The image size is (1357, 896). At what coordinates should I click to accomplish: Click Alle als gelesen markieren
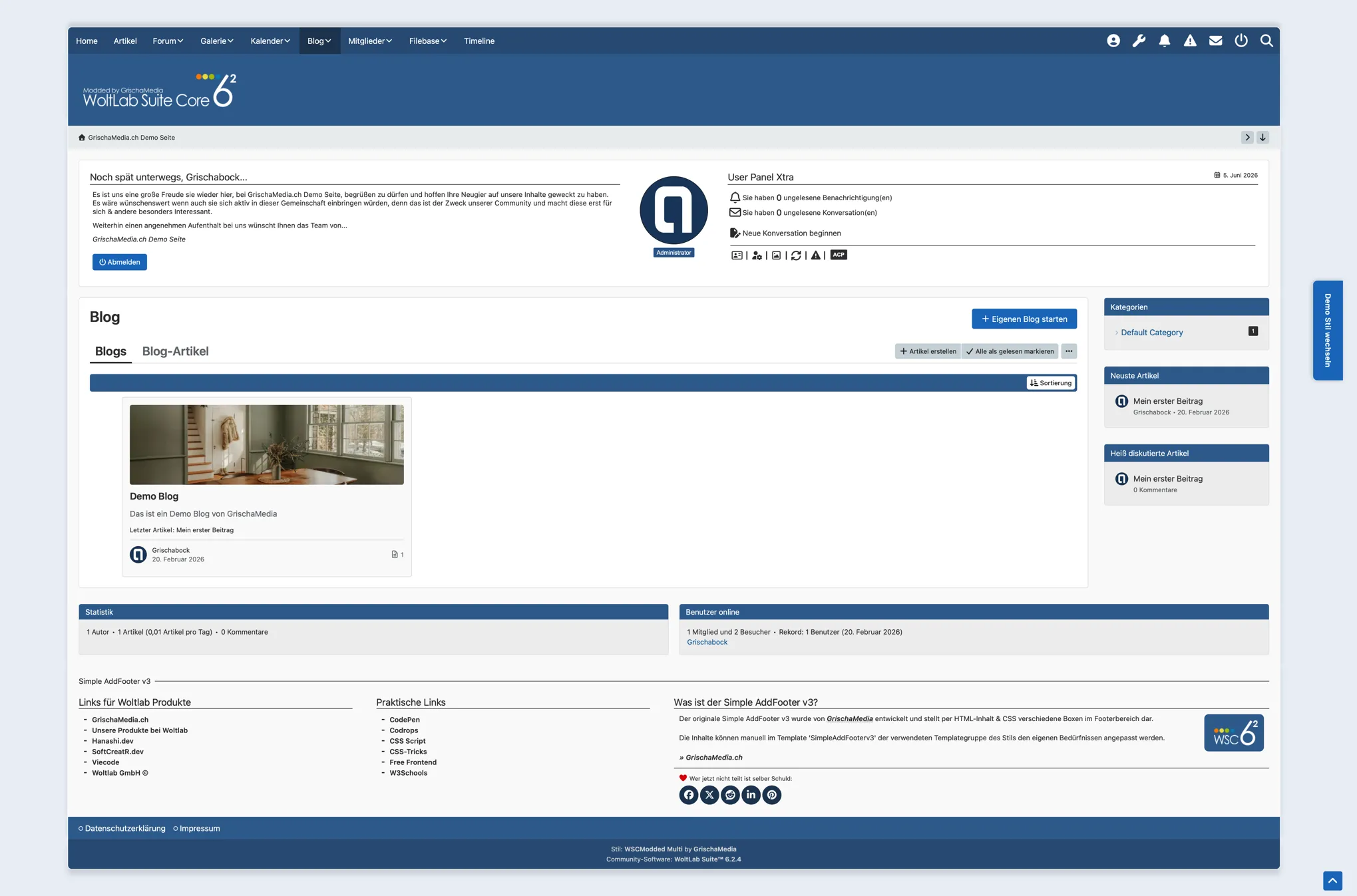coord(1010,351)
